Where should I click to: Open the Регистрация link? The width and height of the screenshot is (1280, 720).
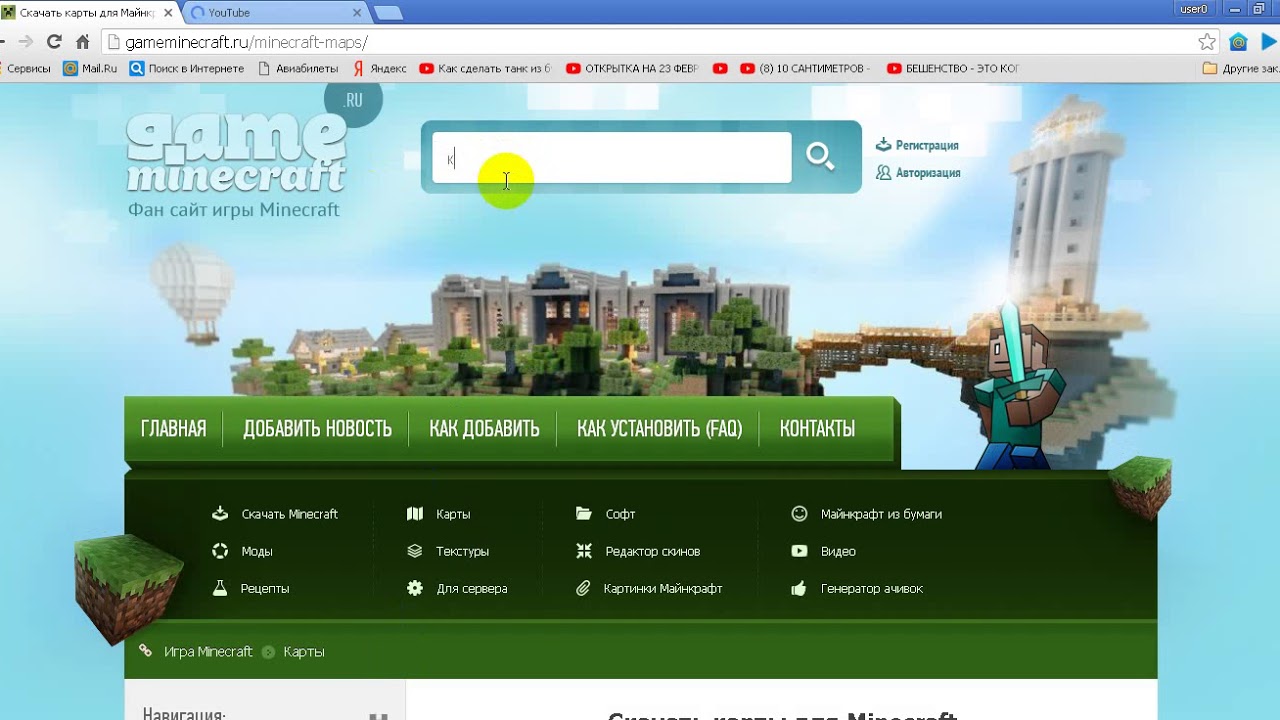click(x=927, y=145)
